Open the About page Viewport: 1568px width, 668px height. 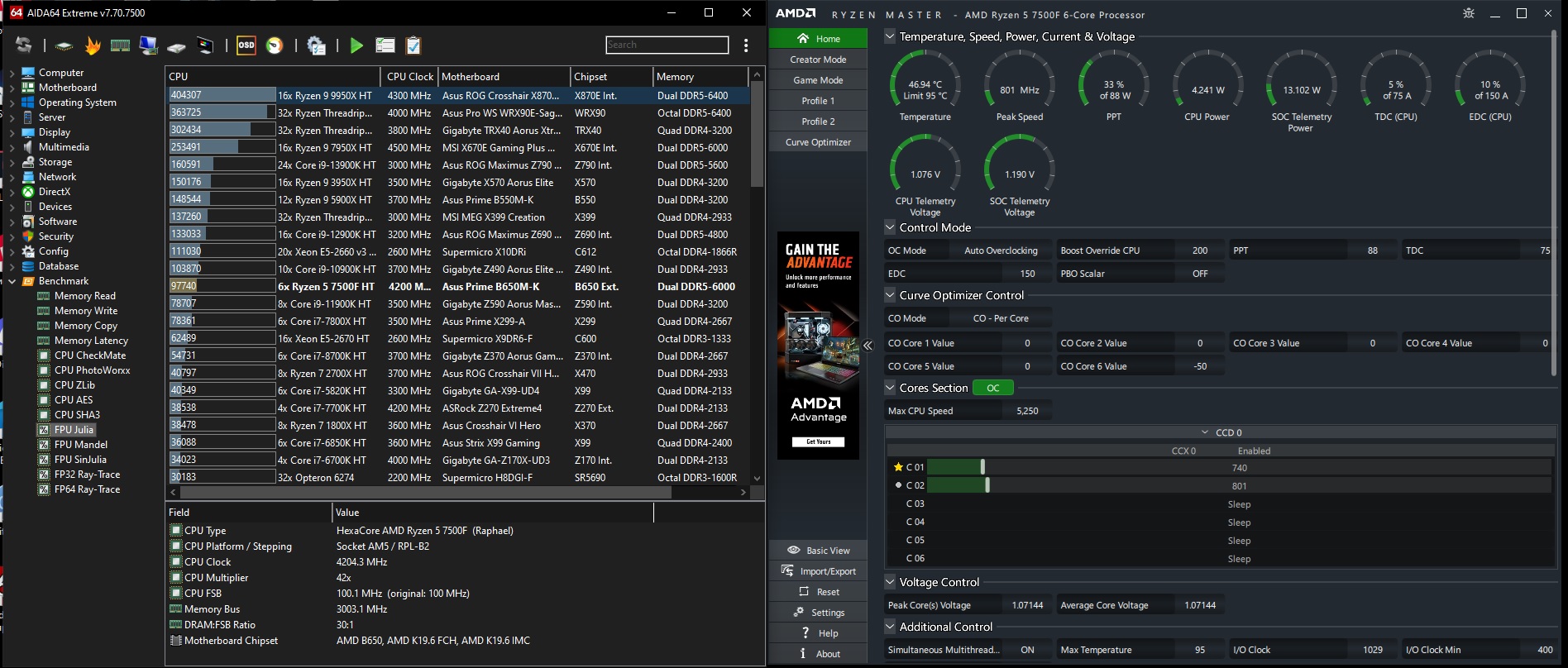click(x=818, y=654)
